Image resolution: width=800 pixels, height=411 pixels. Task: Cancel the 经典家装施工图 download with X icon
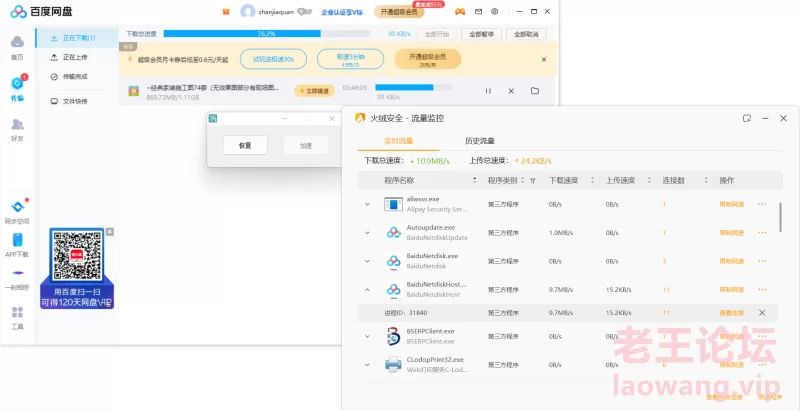pos(511,91)
